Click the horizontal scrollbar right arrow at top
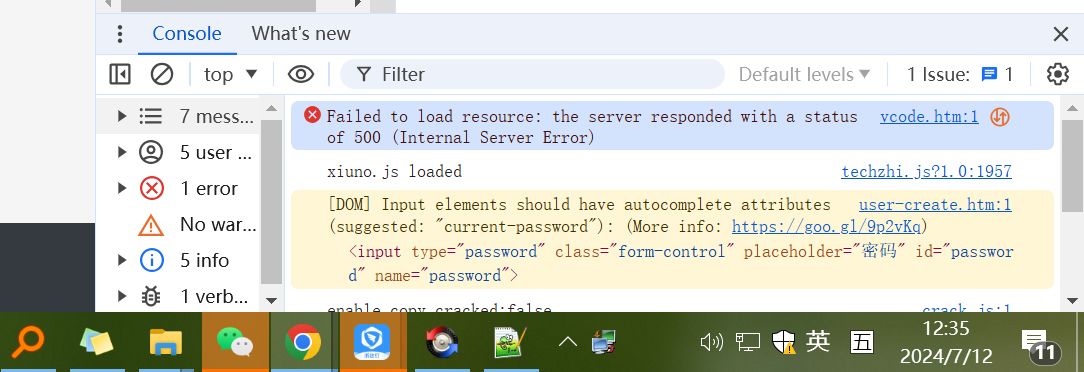This screenshot has height=372, width=1084. point(358,4)
